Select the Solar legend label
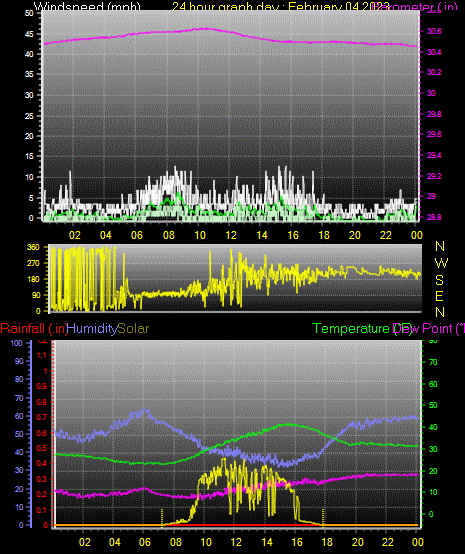The image size is (465, 554). coord(133,329)
